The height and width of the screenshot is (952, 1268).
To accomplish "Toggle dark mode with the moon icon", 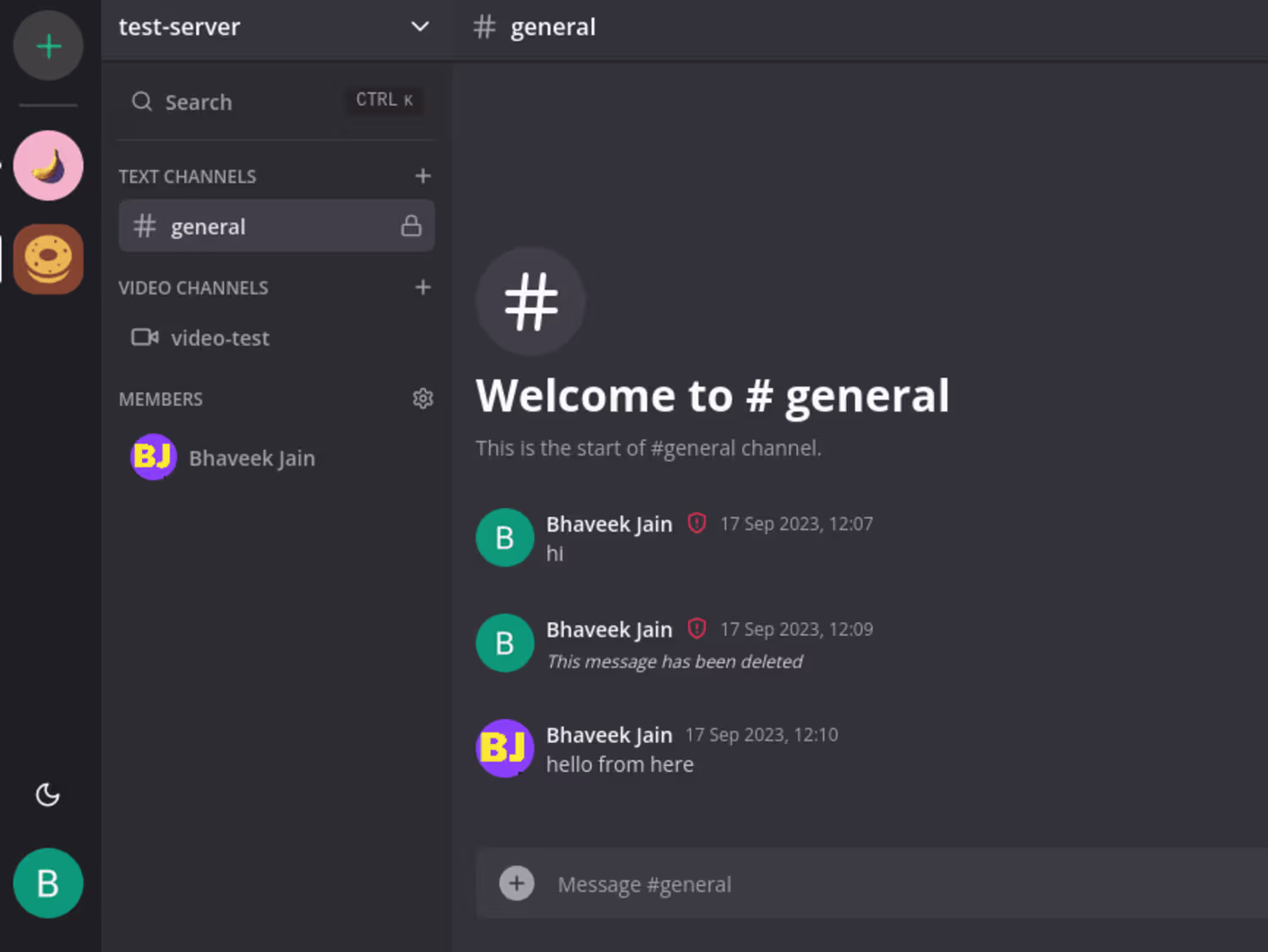I will [47, 795].
